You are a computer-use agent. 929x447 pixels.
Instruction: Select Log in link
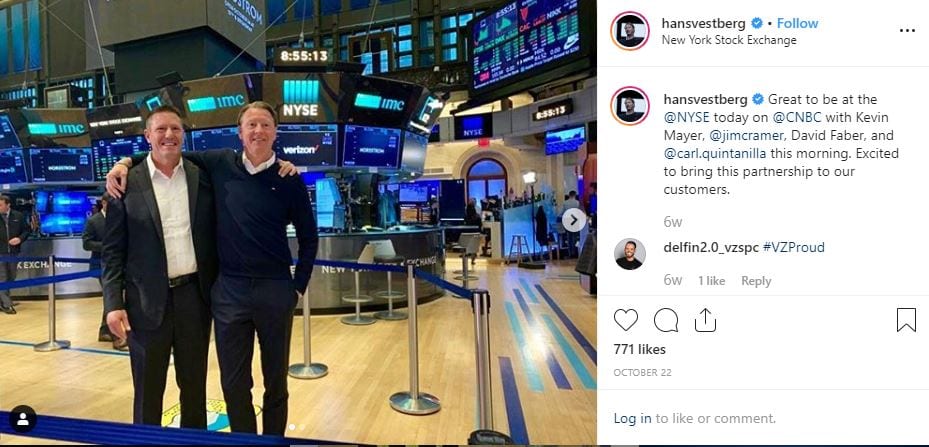coord(632,419)
